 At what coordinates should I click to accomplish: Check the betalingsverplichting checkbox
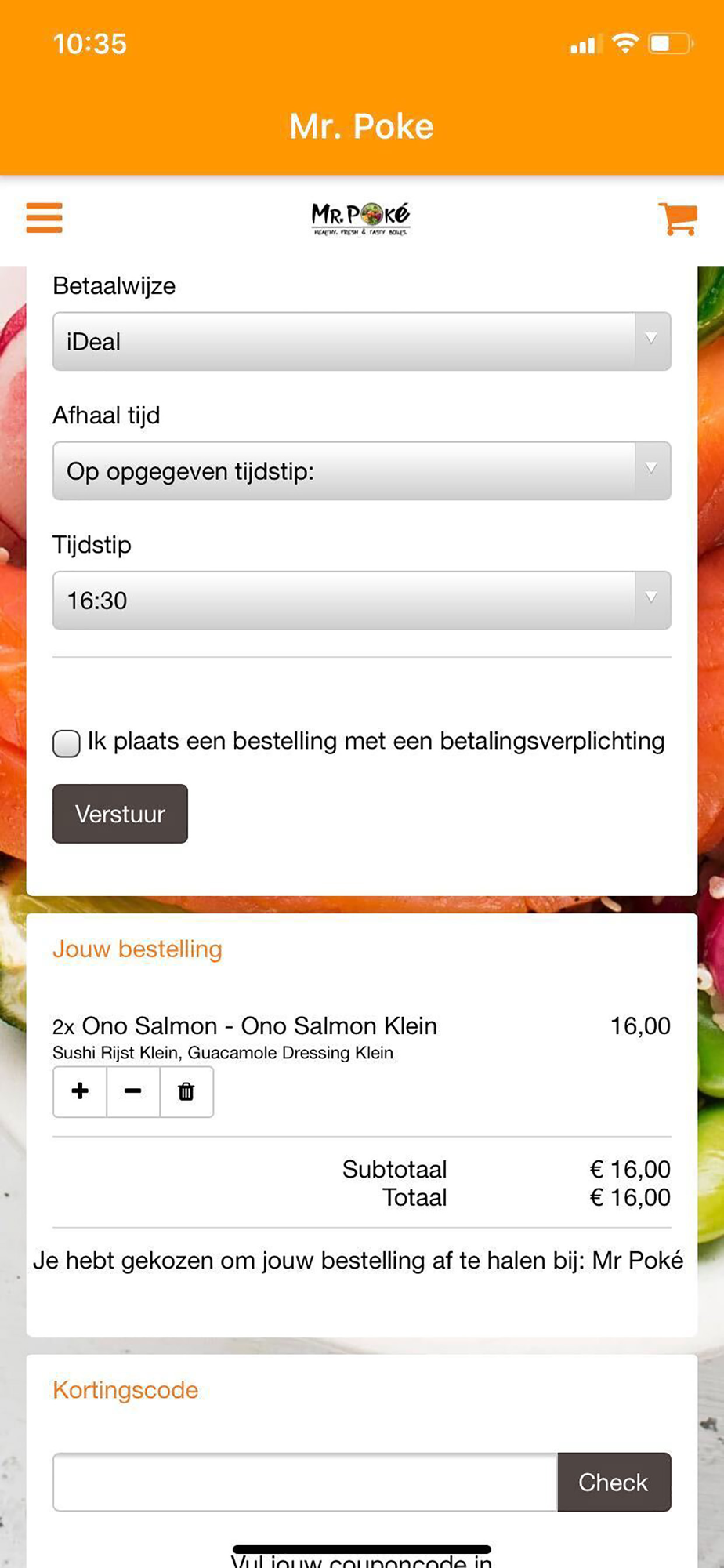[x=67, y=743]
